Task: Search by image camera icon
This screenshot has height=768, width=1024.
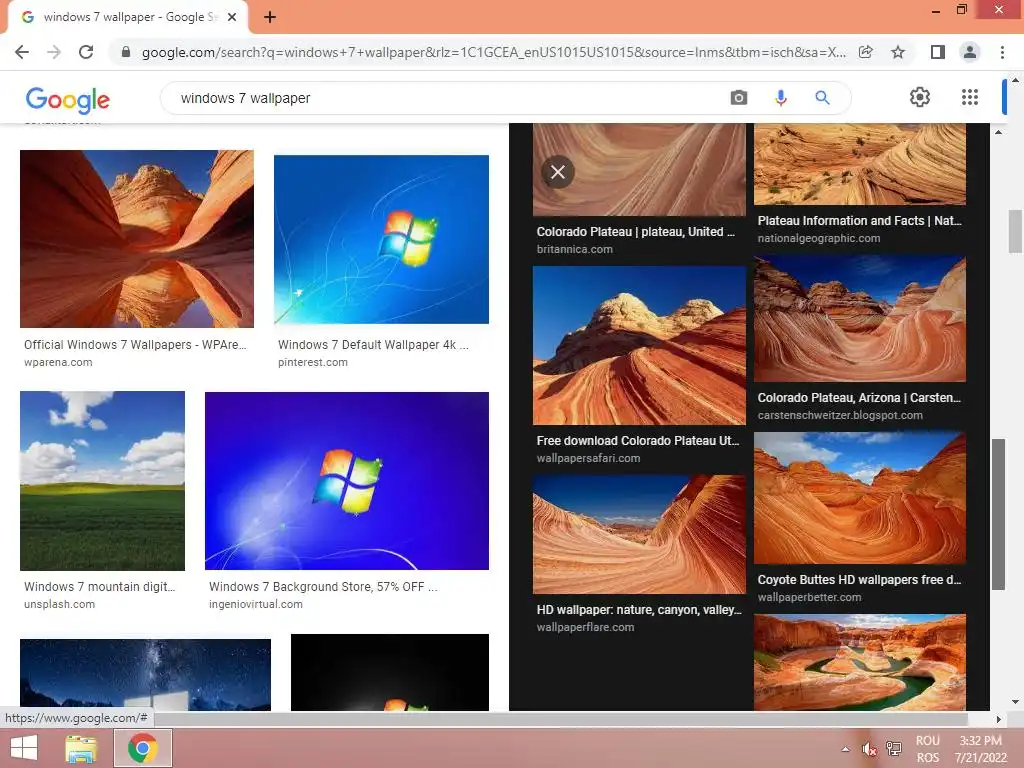Action: pos(739,98)
